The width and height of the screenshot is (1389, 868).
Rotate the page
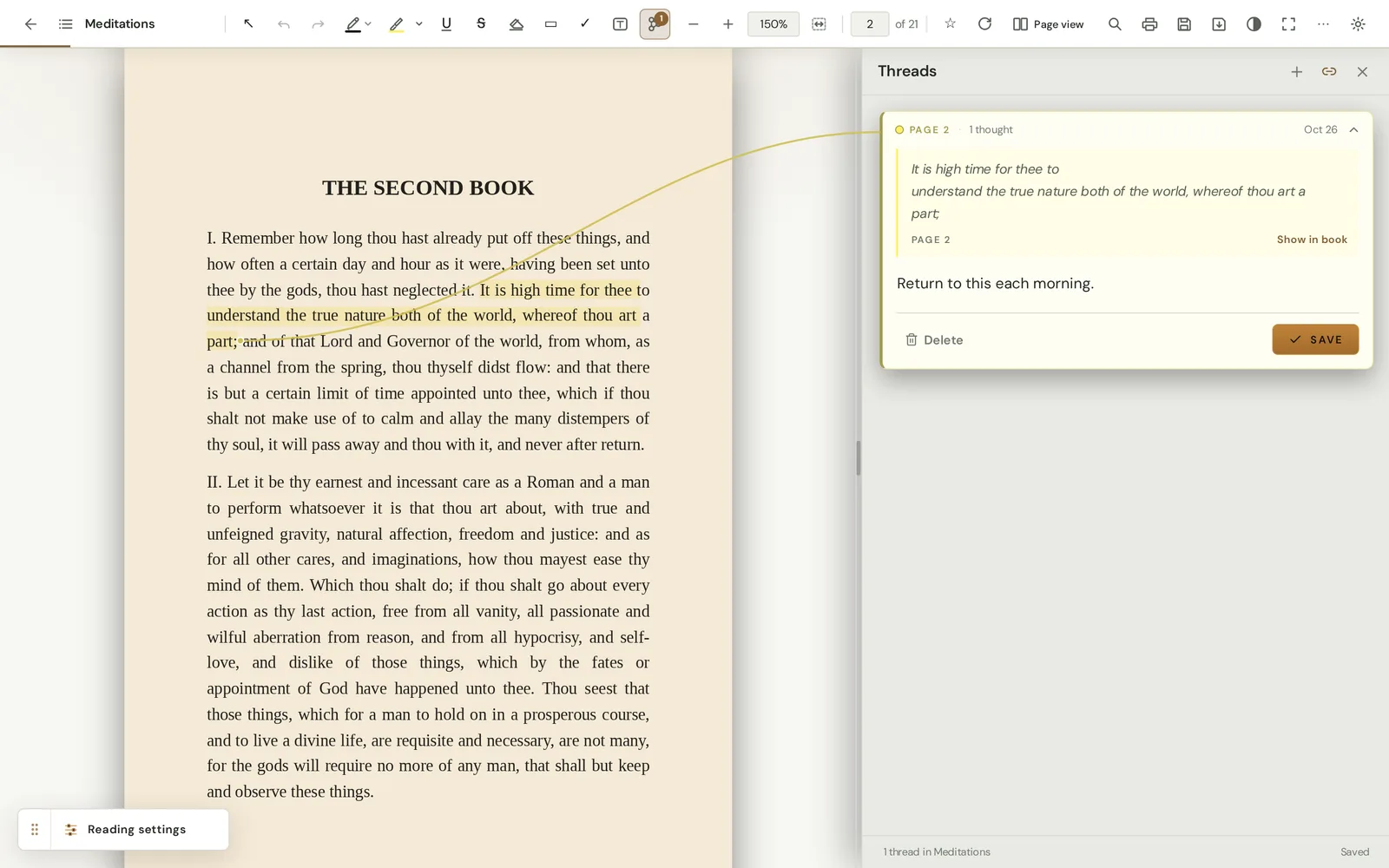tap(984, 24)
